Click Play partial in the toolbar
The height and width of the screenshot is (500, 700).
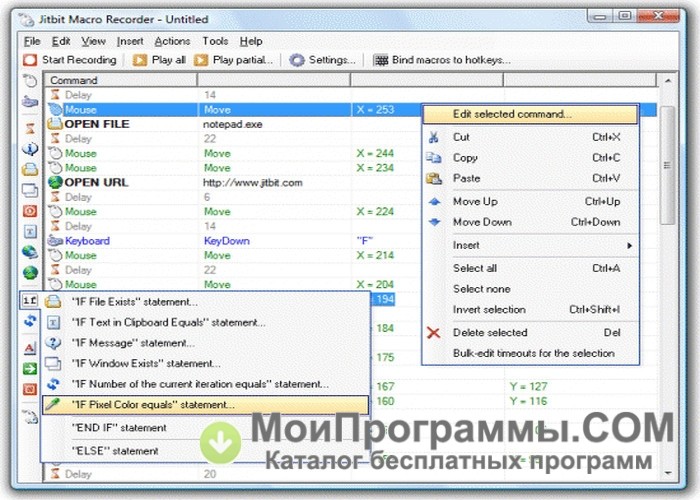[233, 60]
